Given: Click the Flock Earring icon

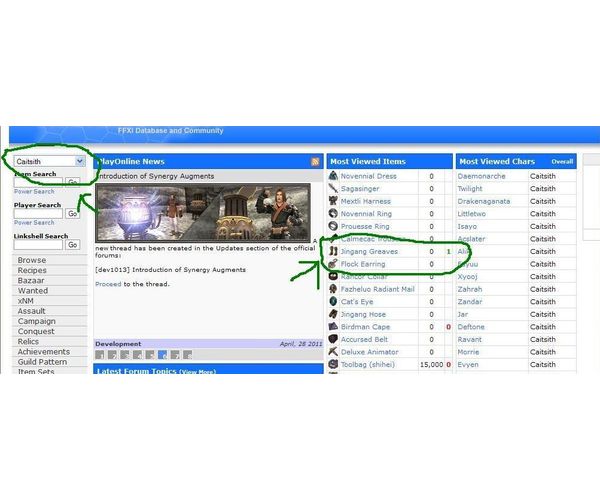Looking at the screenshot, I should (x=333, y=264).
